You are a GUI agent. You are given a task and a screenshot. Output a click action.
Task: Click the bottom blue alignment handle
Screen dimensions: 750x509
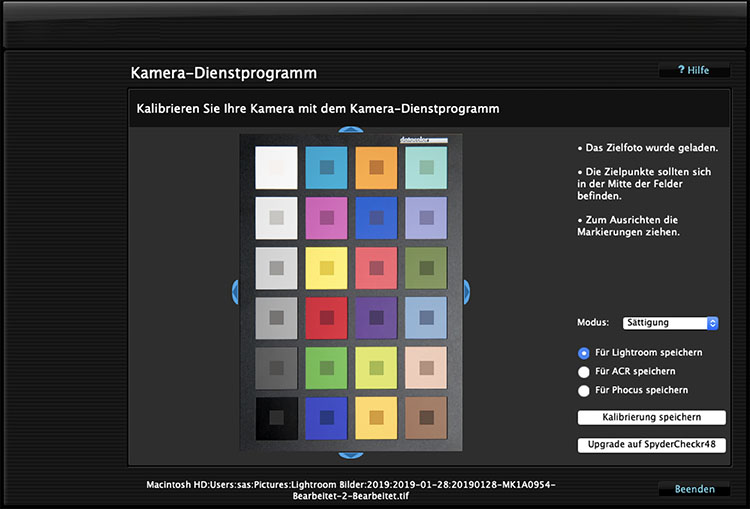pyautogui.click(x=351, y=455)
